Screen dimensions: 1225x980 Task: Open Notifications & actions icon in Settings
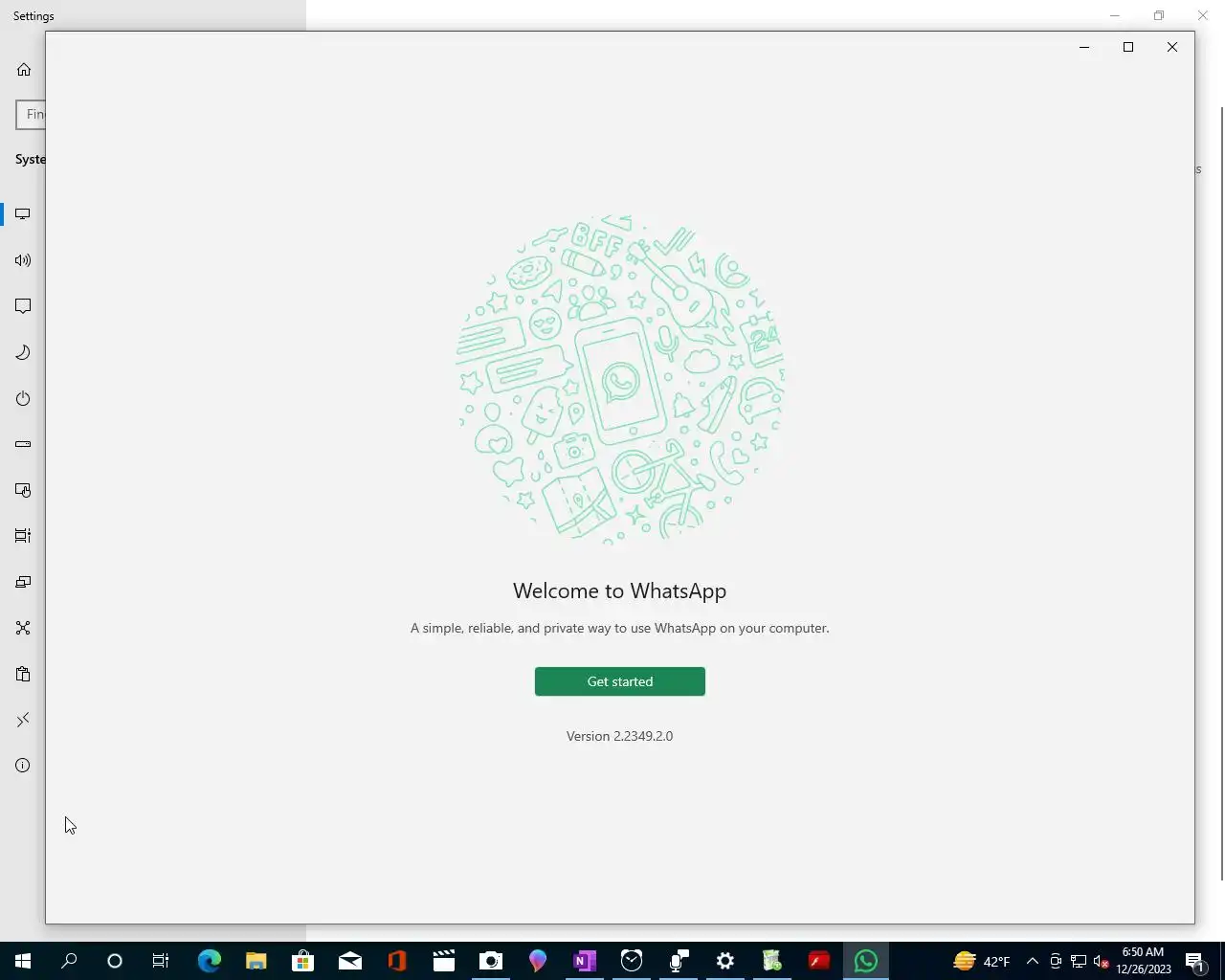(23, 306)
